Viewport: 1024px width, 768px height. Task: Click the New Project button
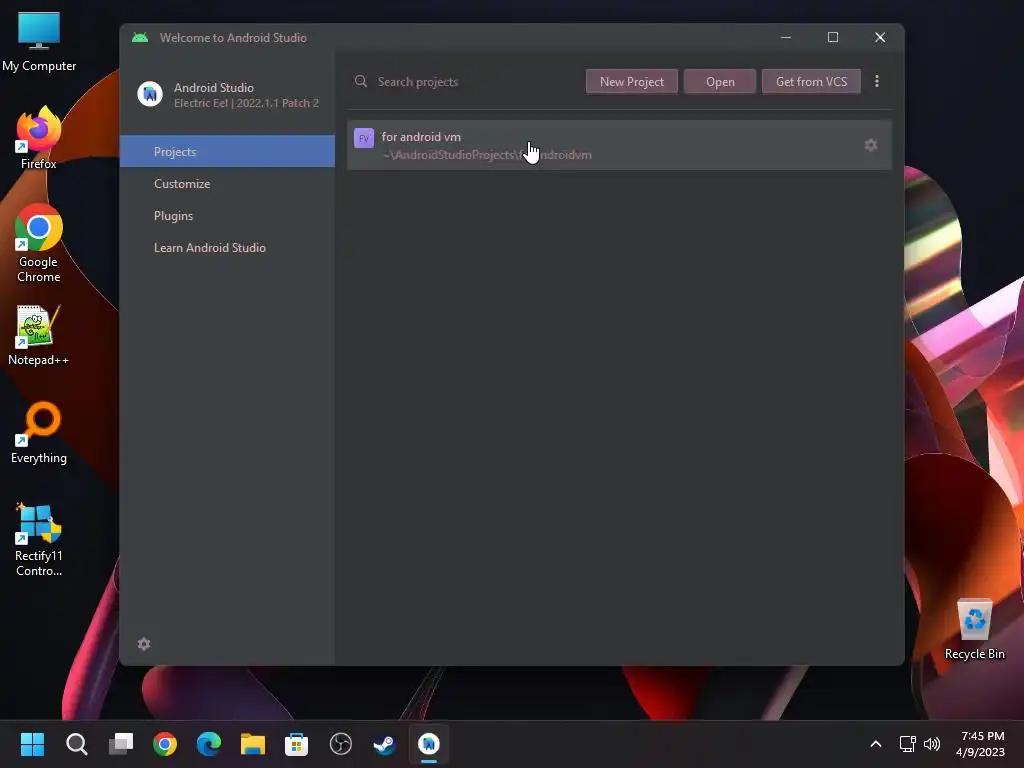[632, 82]
